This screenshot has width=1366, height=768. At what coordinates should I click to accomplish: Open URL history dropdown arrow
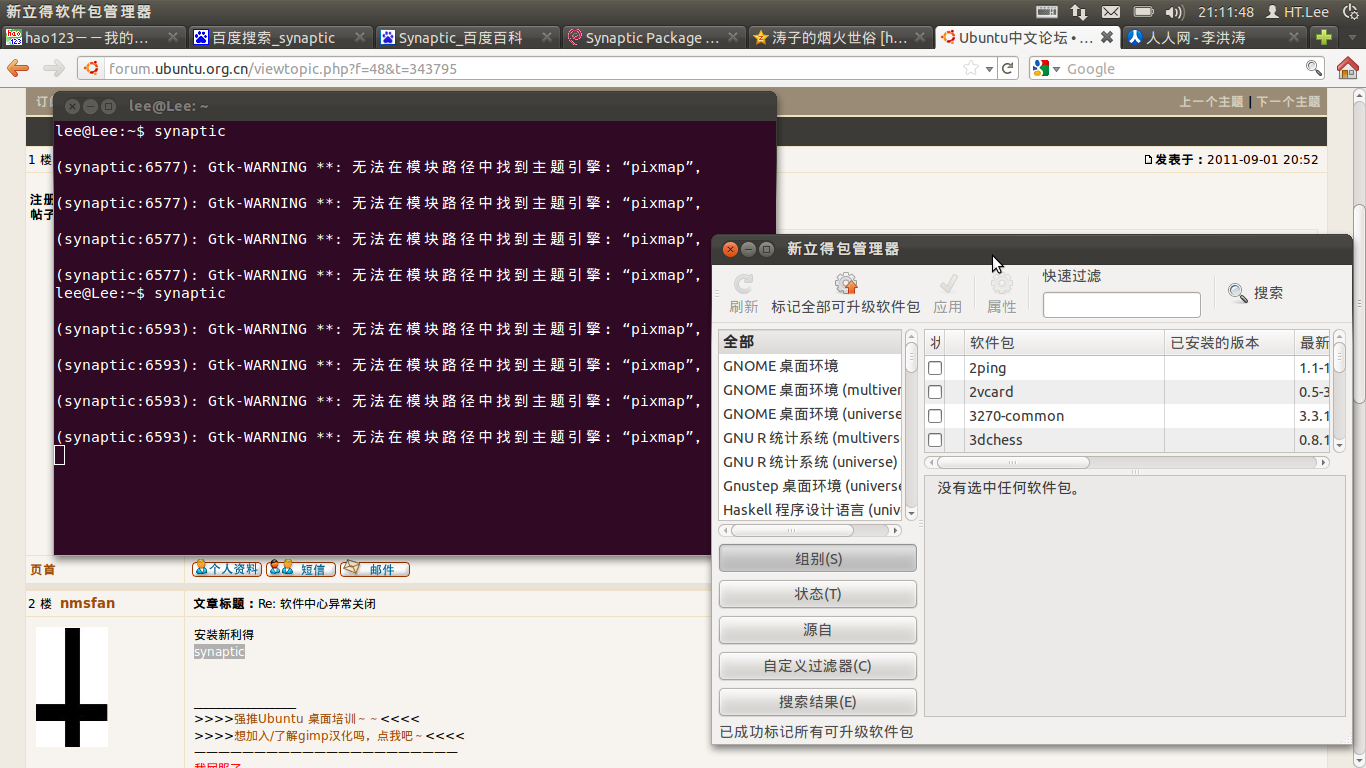990,69
